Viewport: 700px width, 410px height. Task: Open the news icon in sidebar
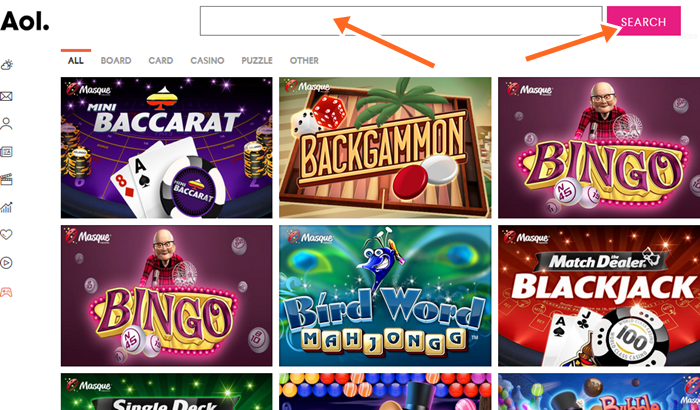point(6,152)
